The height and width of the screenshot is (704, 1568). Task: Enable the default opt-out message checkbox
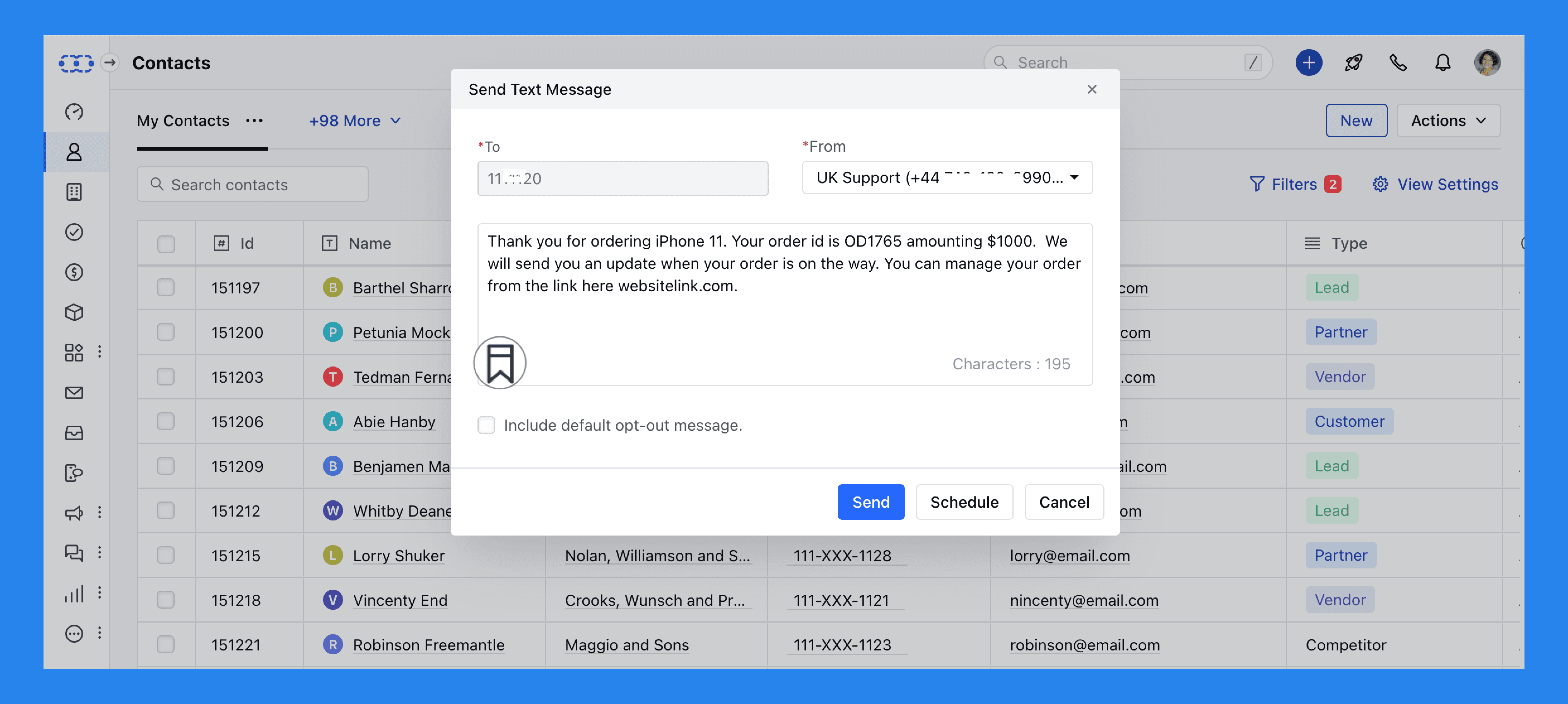486,425
